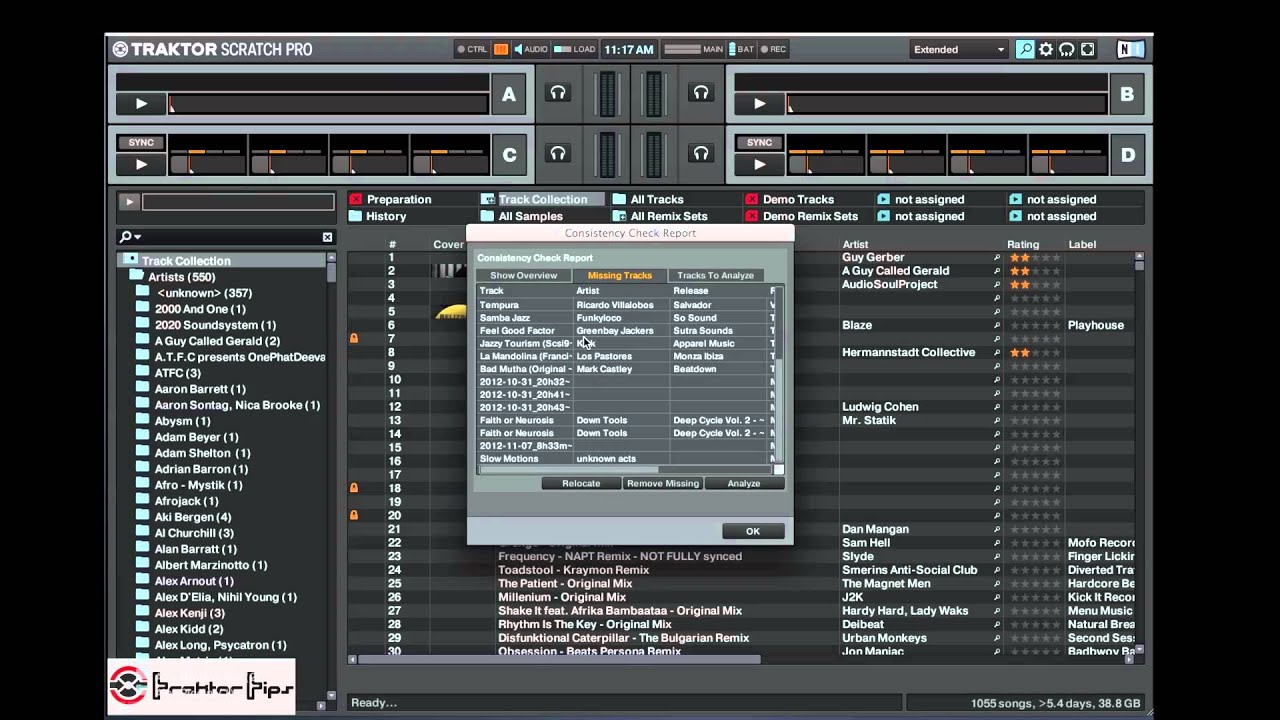The height and width of the screenshot is (720, 1280).
Task: Toggle fullscreen mode icon in the header
Action: [1088, 49]
